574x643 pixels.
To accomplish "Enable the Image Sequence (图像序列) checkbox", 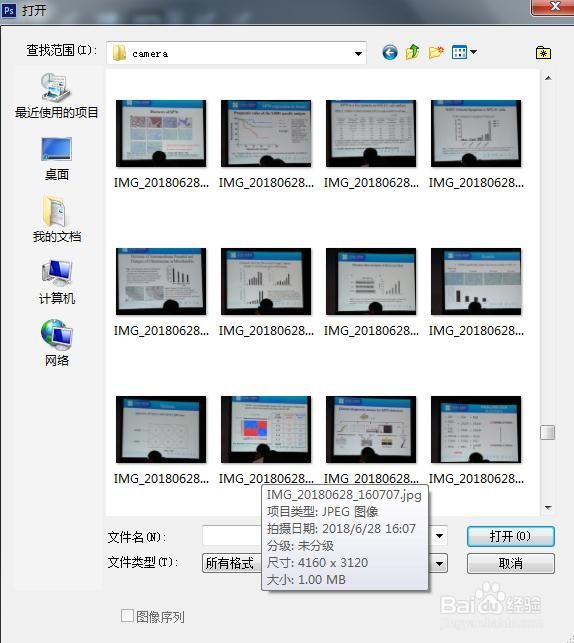I will (128, 616).
